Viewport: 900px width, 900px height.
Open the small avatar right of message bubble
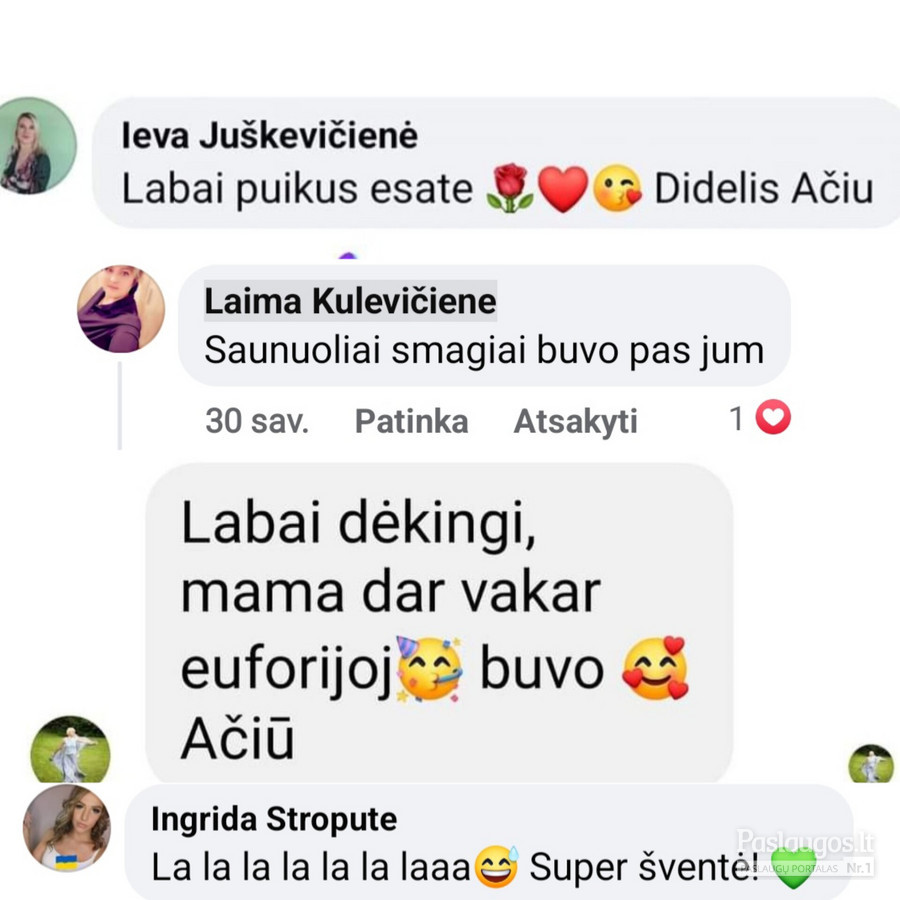pos(871,763)
